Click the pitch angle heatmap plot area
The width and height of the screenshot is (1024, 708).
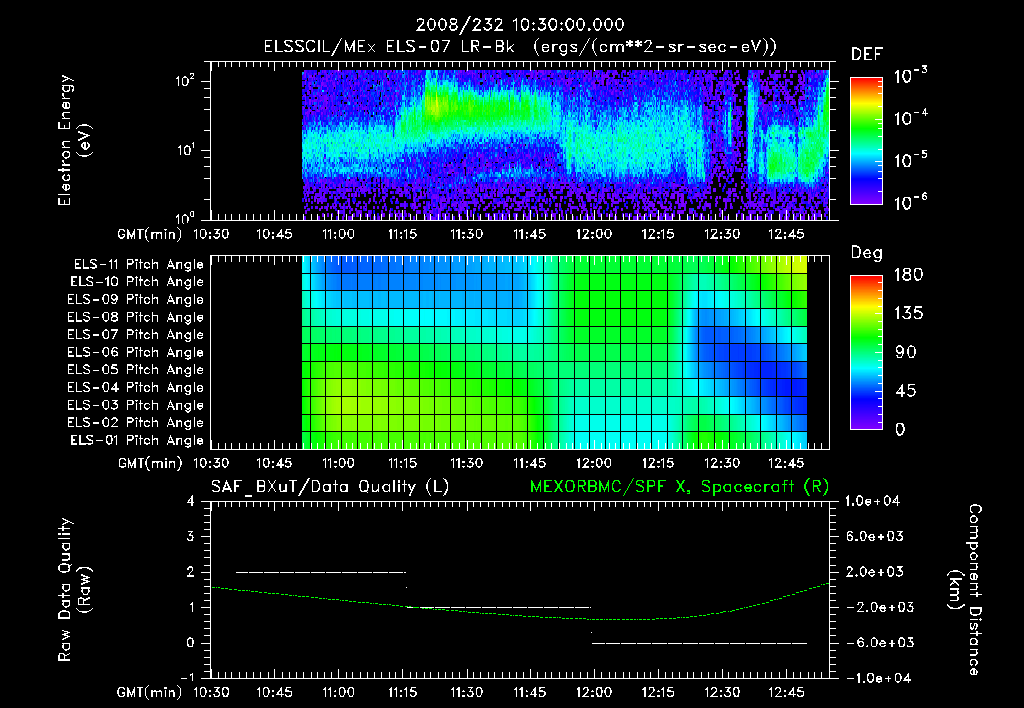pyautogui.click(x=520, y=353)
